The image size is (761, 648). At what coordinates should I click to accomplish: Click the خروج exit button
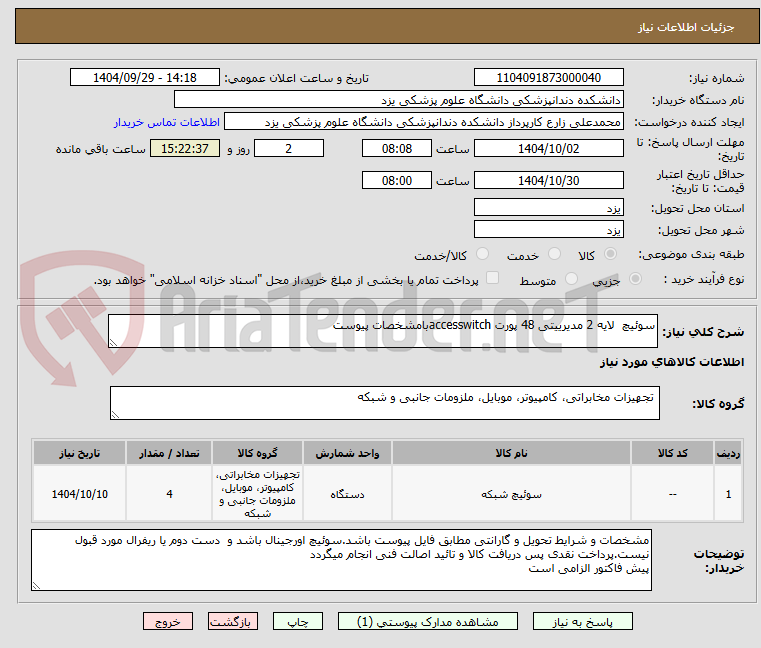167,621
